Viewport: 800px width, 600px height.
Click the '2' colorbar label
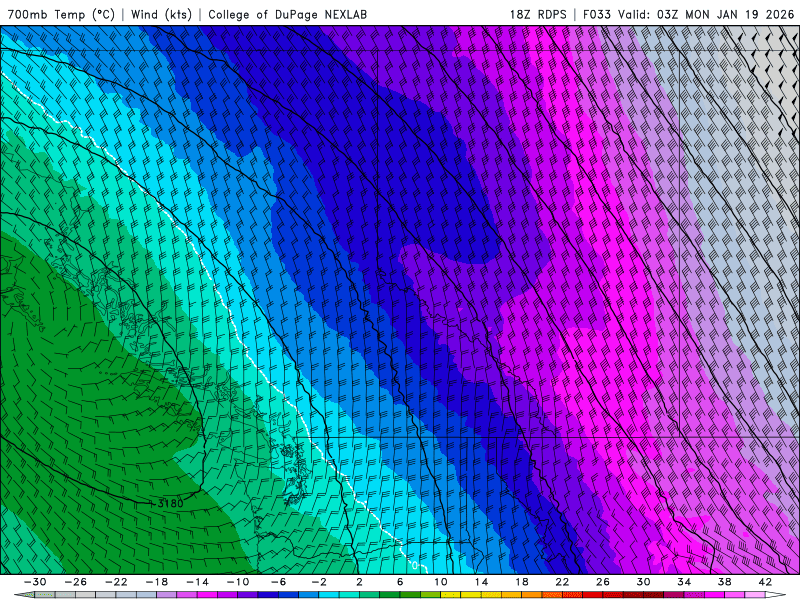(x=360, y=582)
